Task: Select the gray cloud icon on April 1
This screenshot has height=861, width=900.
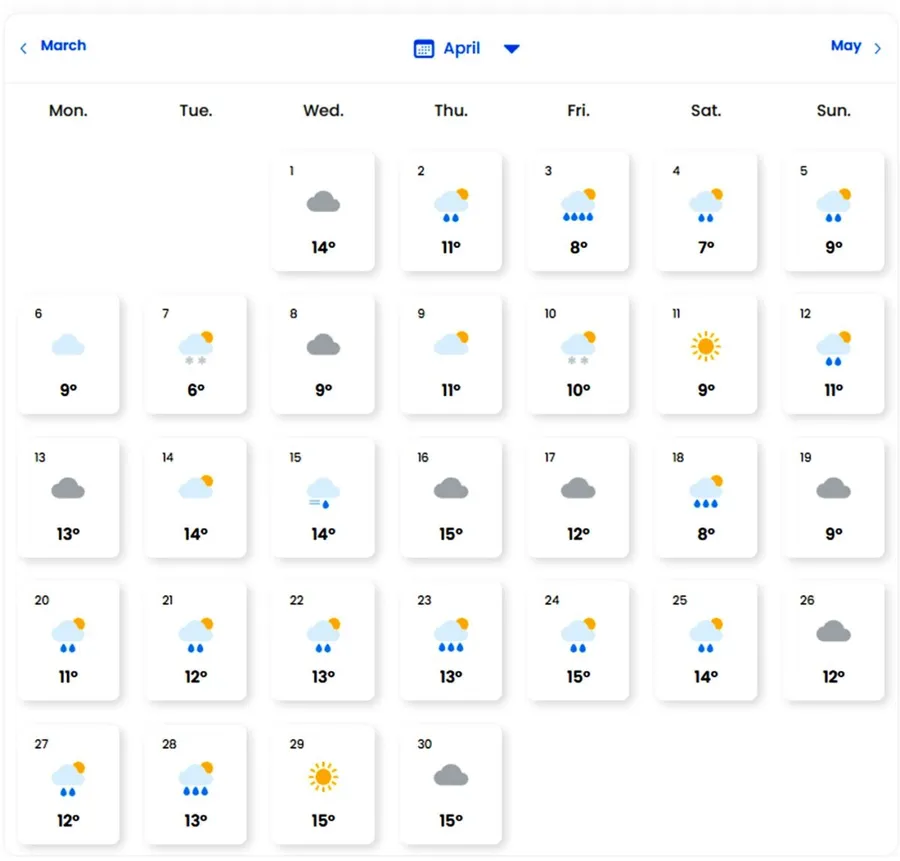Action: [322, 201]
